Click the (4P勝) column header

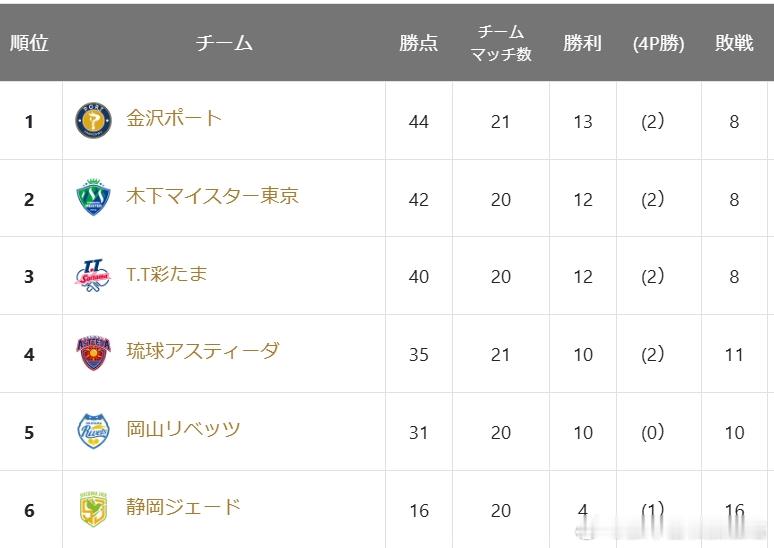point(658,43)
